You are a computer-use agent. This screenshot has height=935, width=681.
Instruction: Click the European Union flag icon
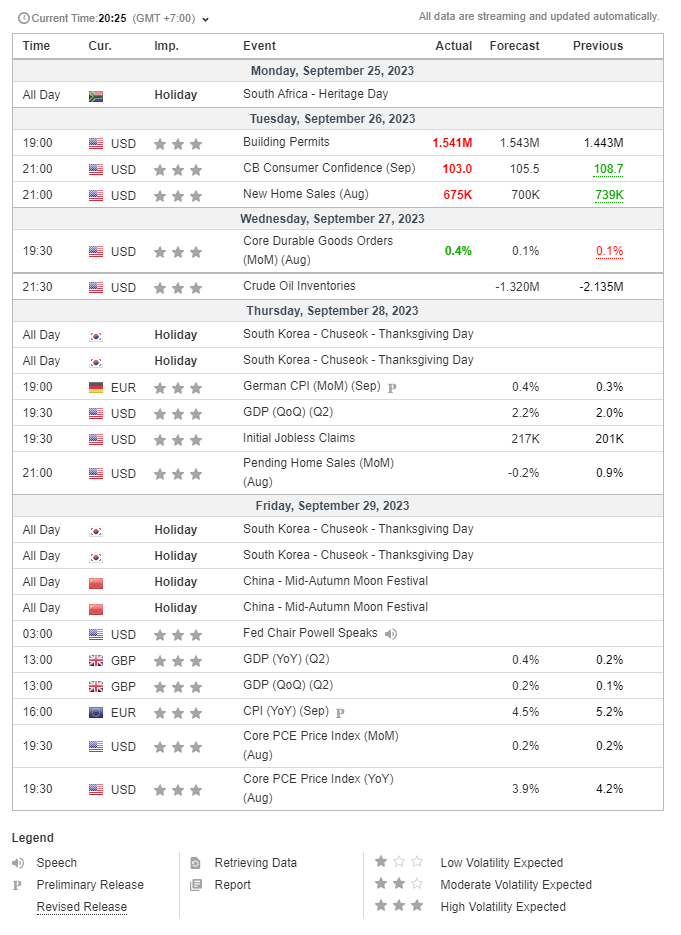tap(95, 713)
